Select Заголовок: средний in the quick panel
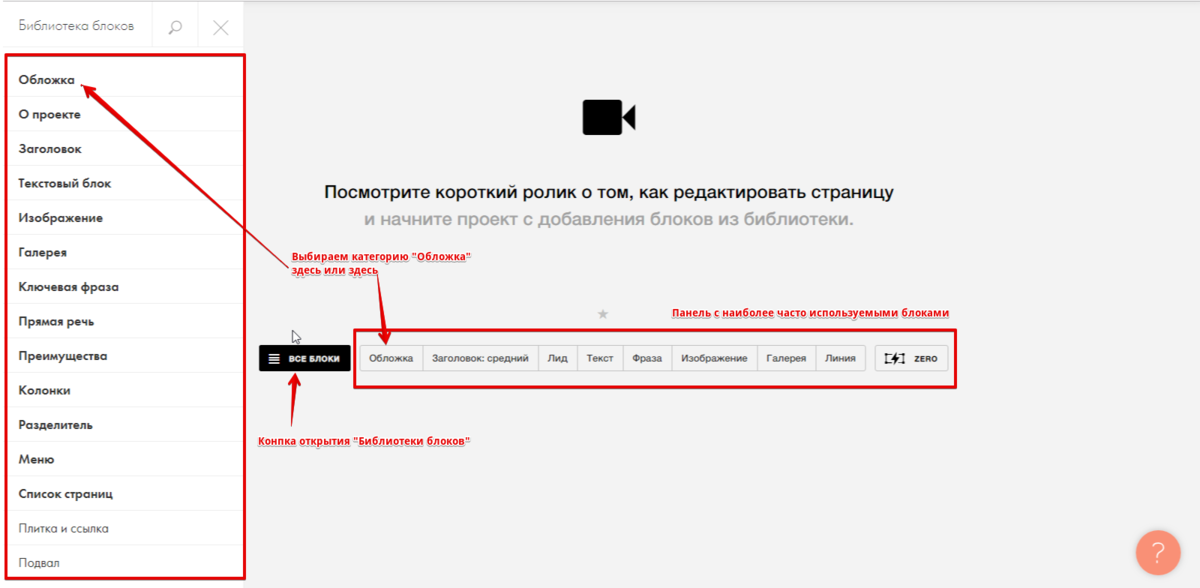Image resolution: width=1200 pixels, height=588 pixels. pos(479,357)
